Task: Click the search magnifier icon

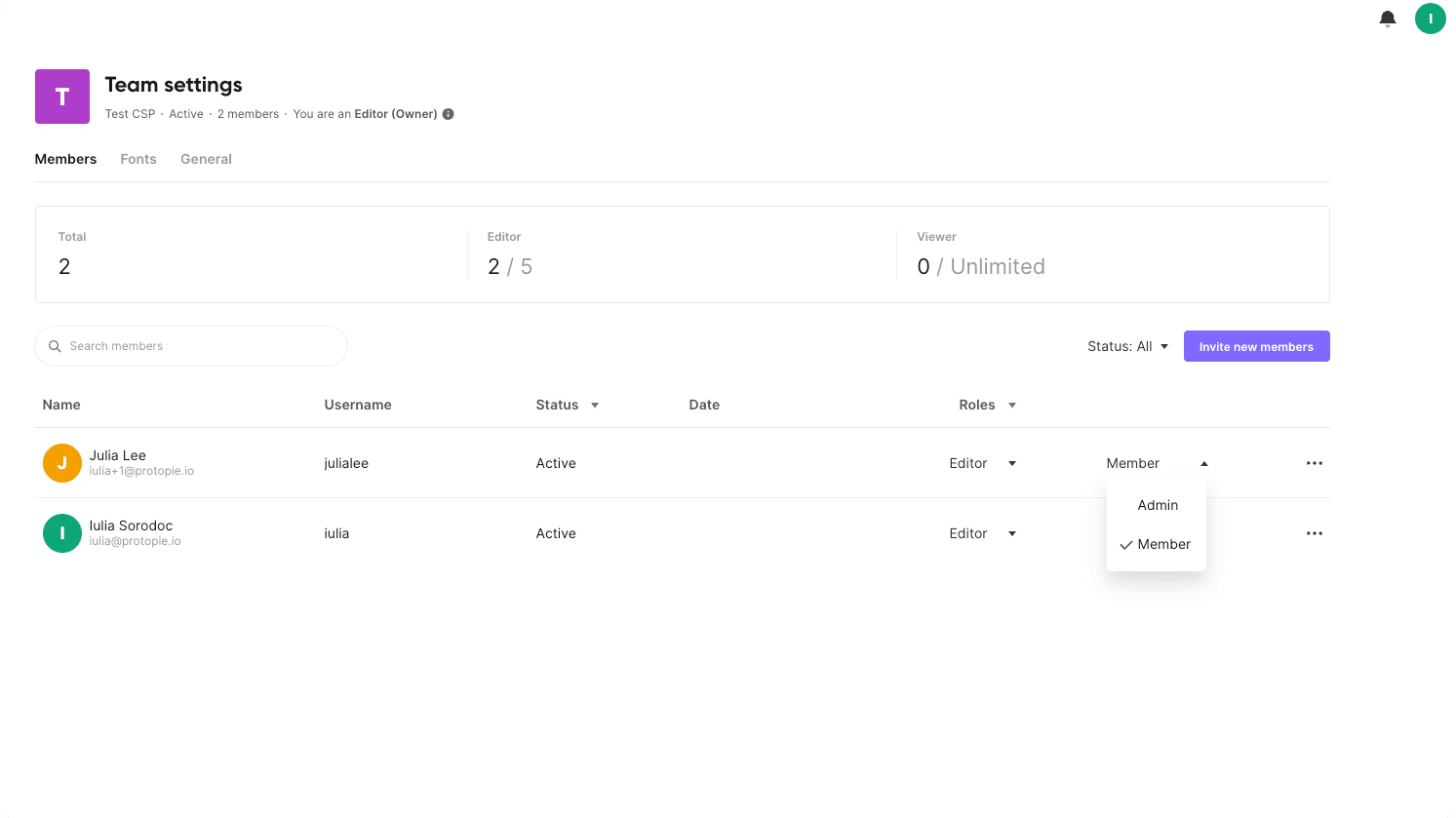Action: click(x=55, y=346)
